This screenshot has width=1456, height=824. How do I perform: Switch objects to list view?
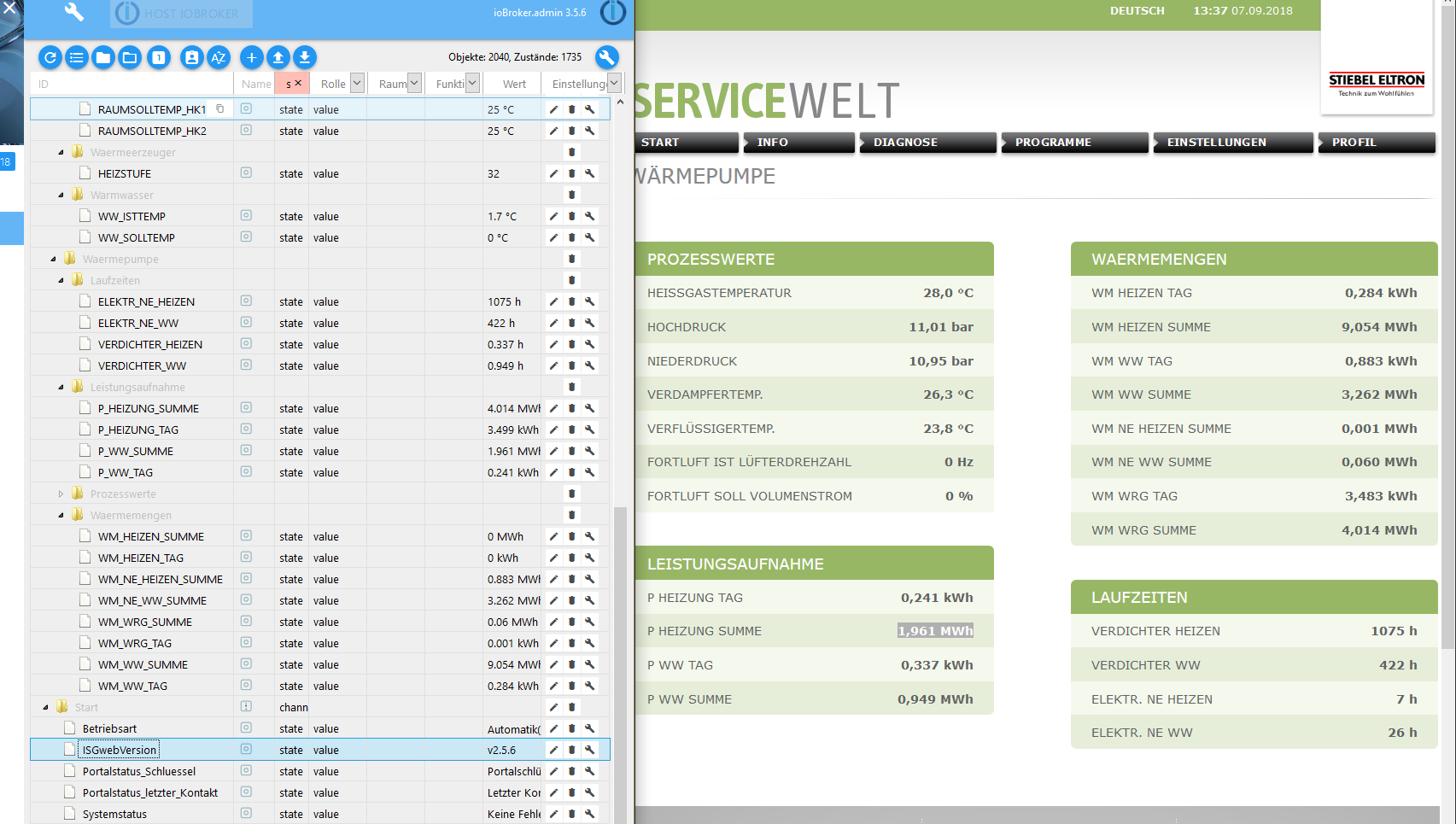point(77,57)
